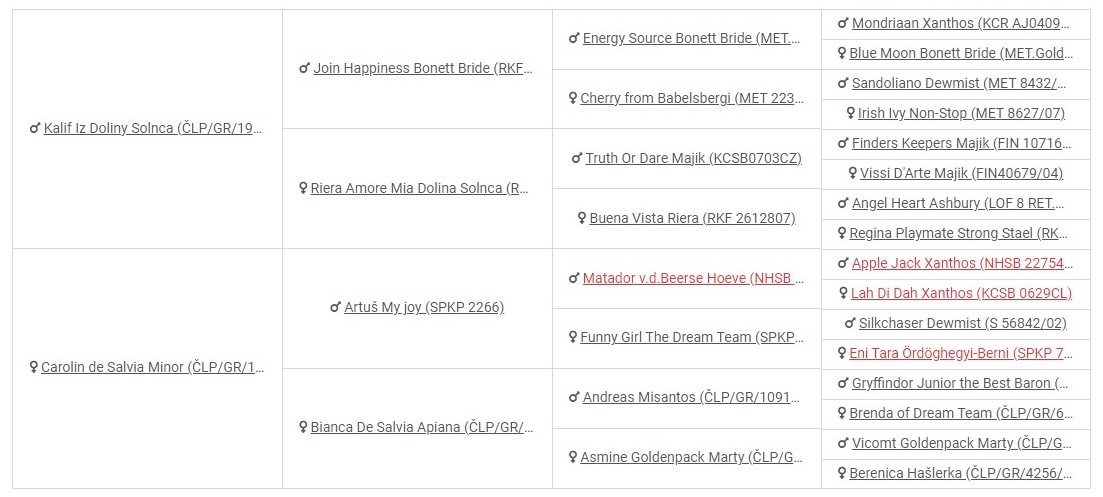Click male symbol next to Artuš My joy
The height and width of the screenshot is (497, 1103).
tap(335, 308)
